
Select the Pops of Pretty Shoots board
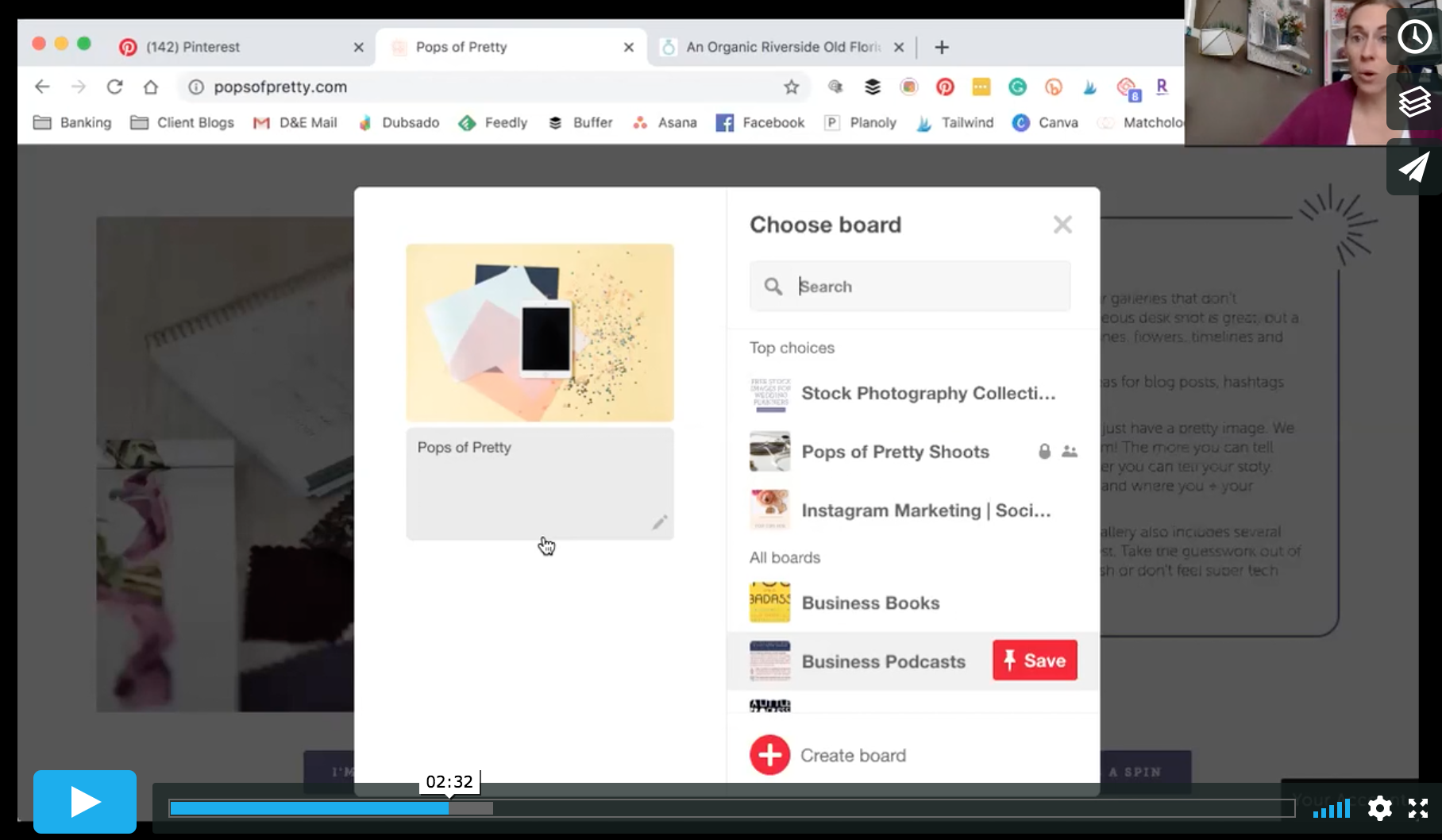(x=913, y=452)
